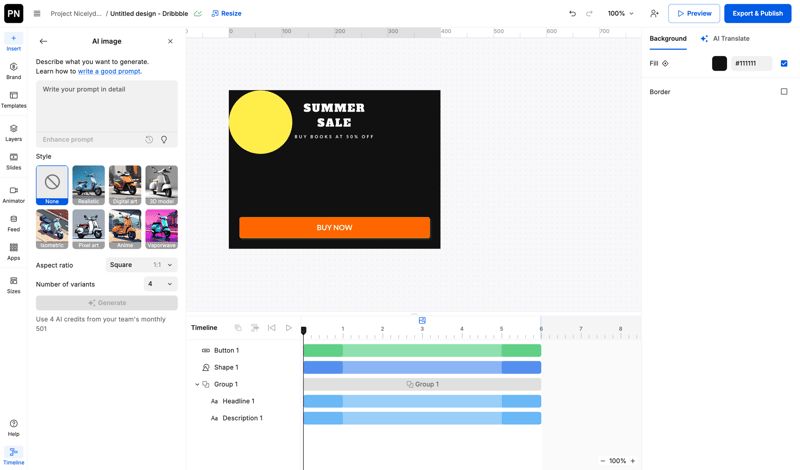The height and width of the screenshot is (470, 800).
Task: Open the Animator tool
Action: click(13, 194)
